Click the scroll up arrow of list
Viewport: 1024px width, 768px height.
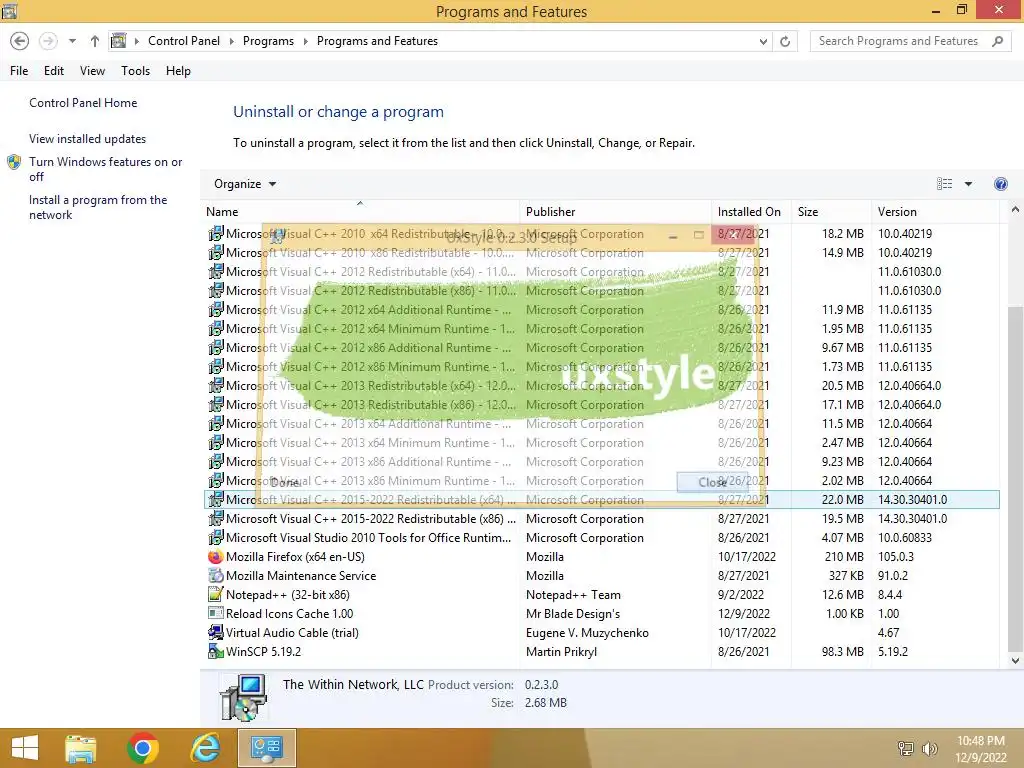1015,210
